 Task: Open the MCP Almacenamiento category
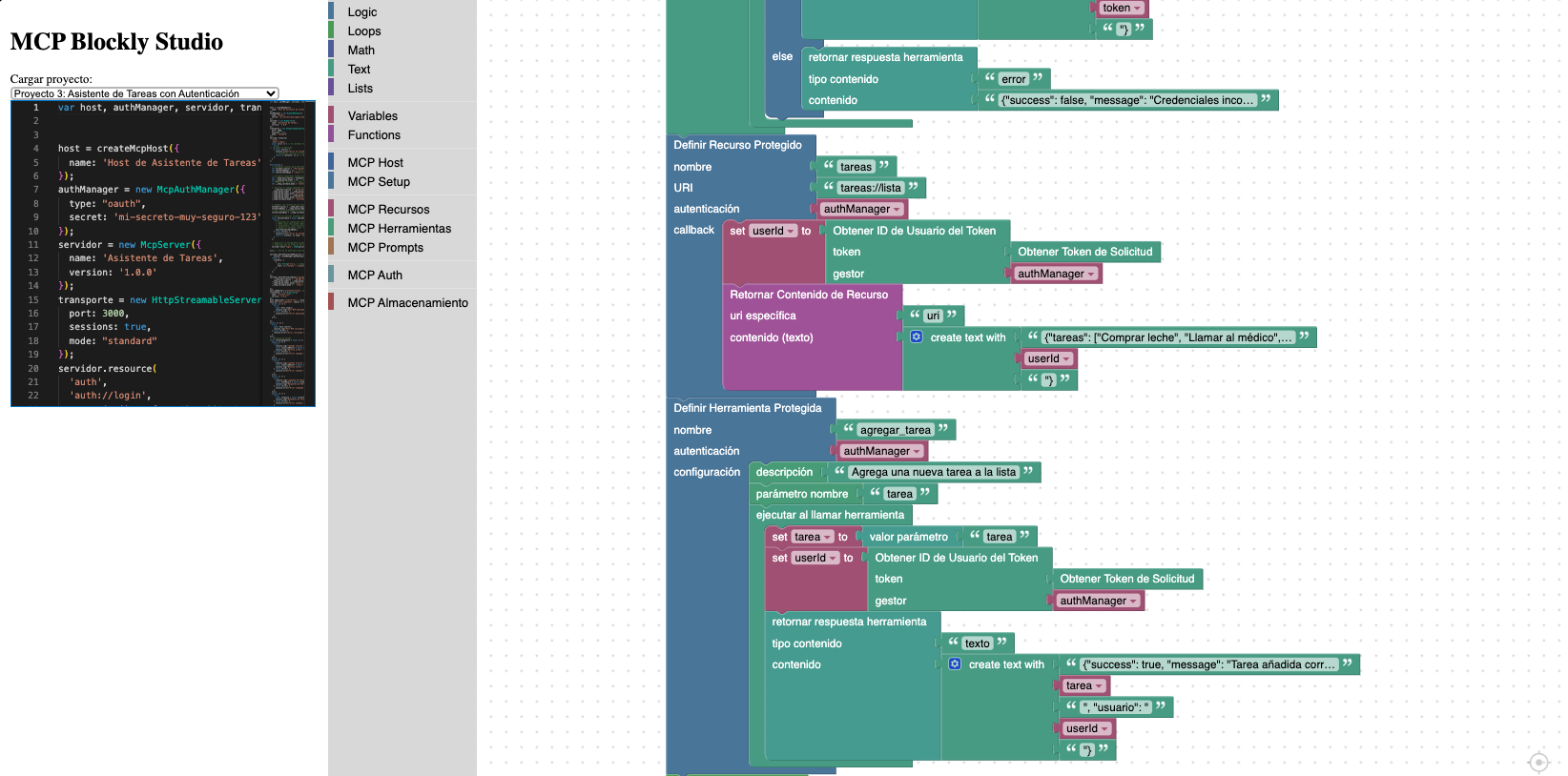pos(402,302)
